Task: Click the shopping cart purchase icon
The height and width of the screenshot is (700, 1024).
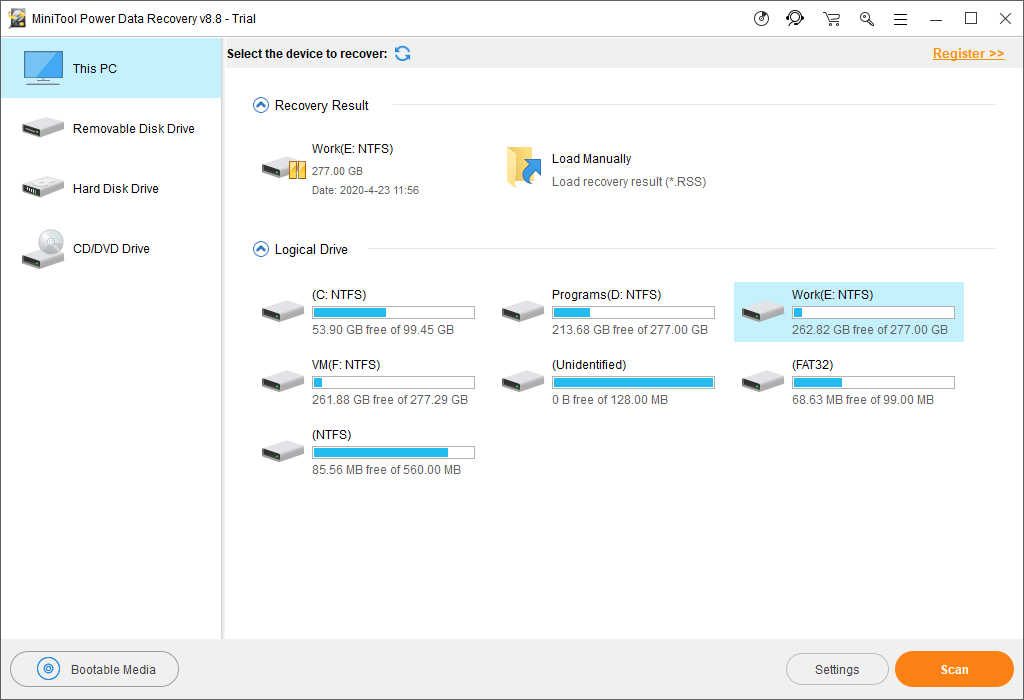Action: click(x=831, y=18)
